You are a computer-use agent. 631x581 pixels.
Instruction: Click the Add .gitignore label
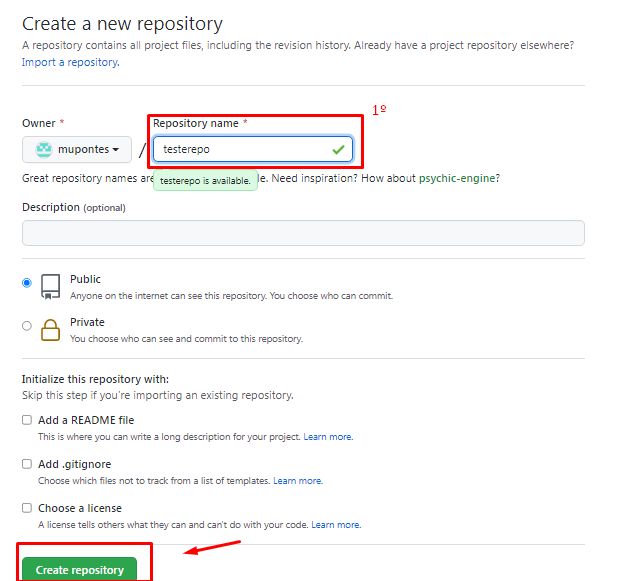[74, 464]
